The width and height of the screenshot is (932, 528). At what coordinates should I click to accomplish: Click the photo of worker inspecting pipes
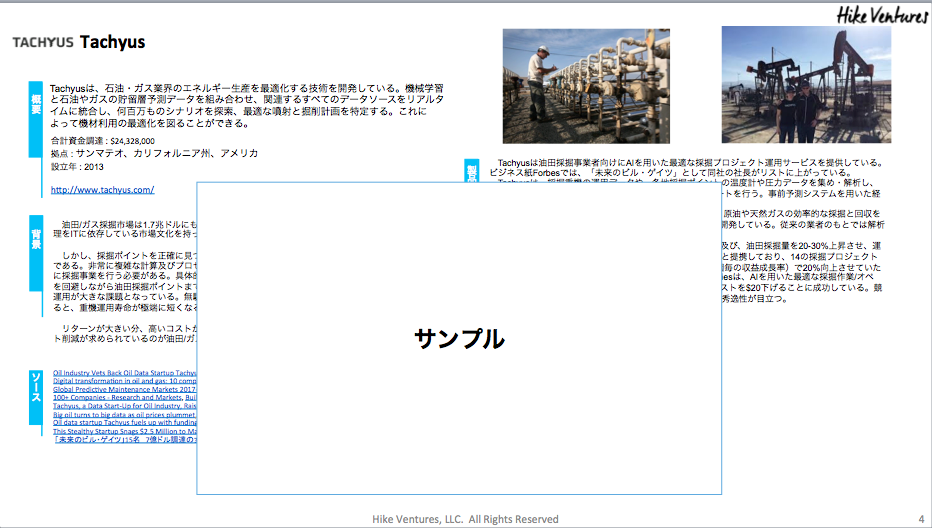(x=586, y=86)
